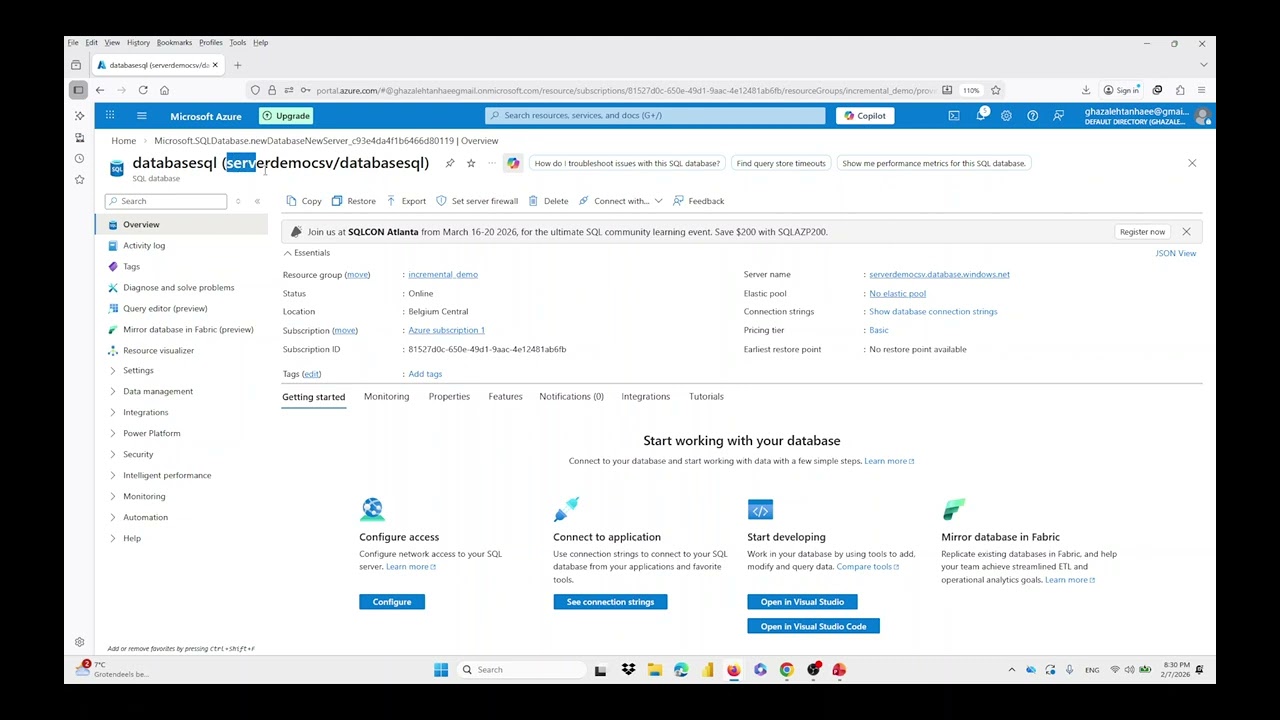The height and width of the screenshot is (720, 1280).
Task: Click the Restore toolbar command
Action: click(353, 201)
